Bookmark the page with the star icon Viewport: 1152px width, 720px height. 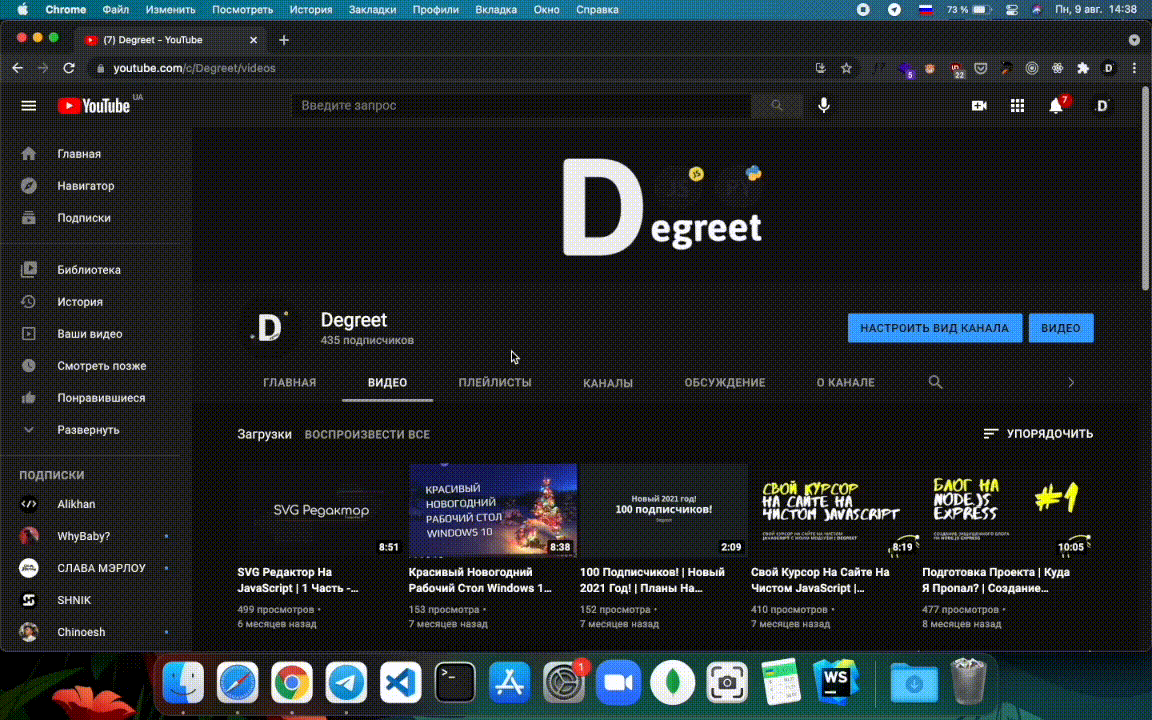(846, 68)
